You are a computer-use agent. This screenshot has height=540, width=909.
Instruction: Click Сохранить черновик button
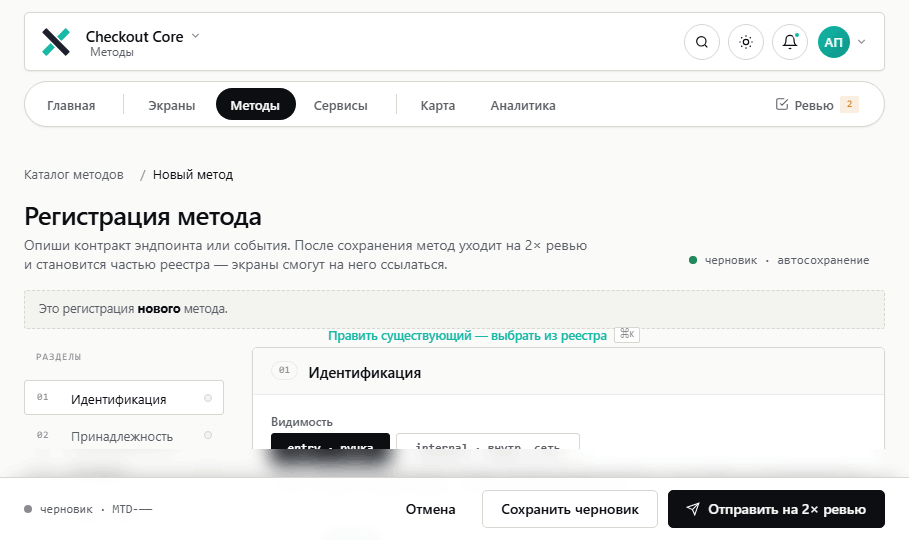pyautogui.click(x=570, y=509)
